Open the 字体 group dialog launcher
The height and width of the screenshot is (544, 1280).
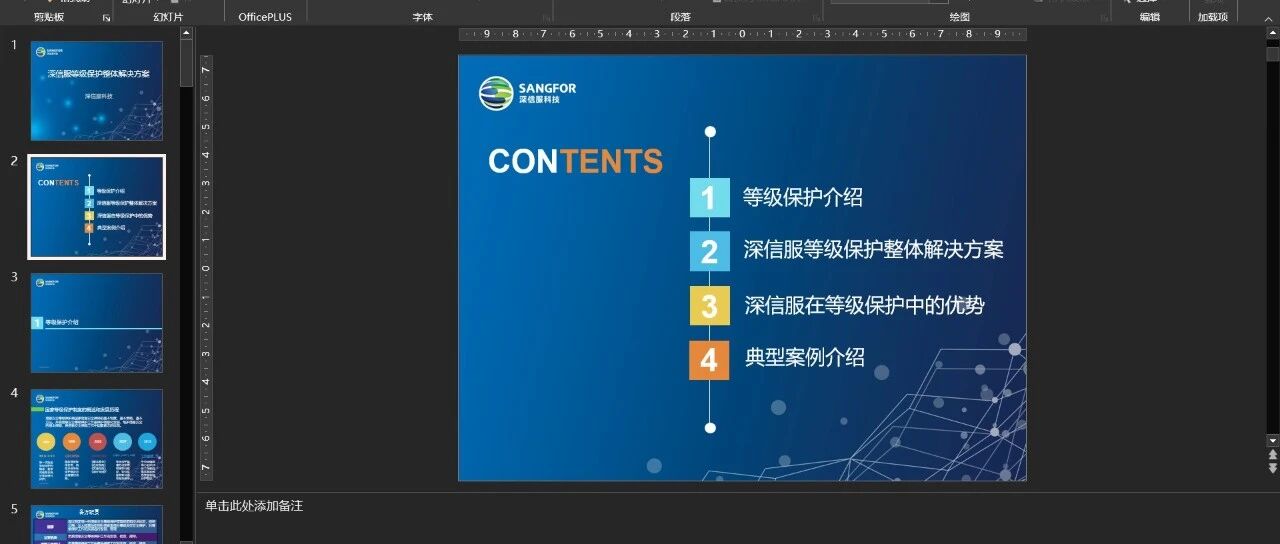547,18
